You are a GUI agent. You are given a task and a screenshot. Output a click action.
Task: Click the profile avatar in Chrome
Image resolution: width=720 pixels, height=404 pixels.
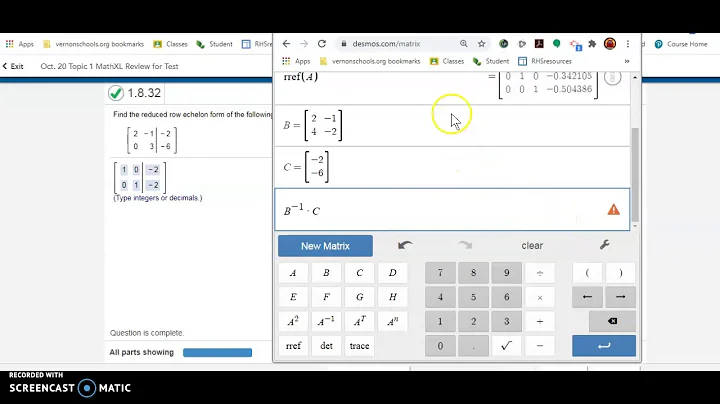[610, 44]
